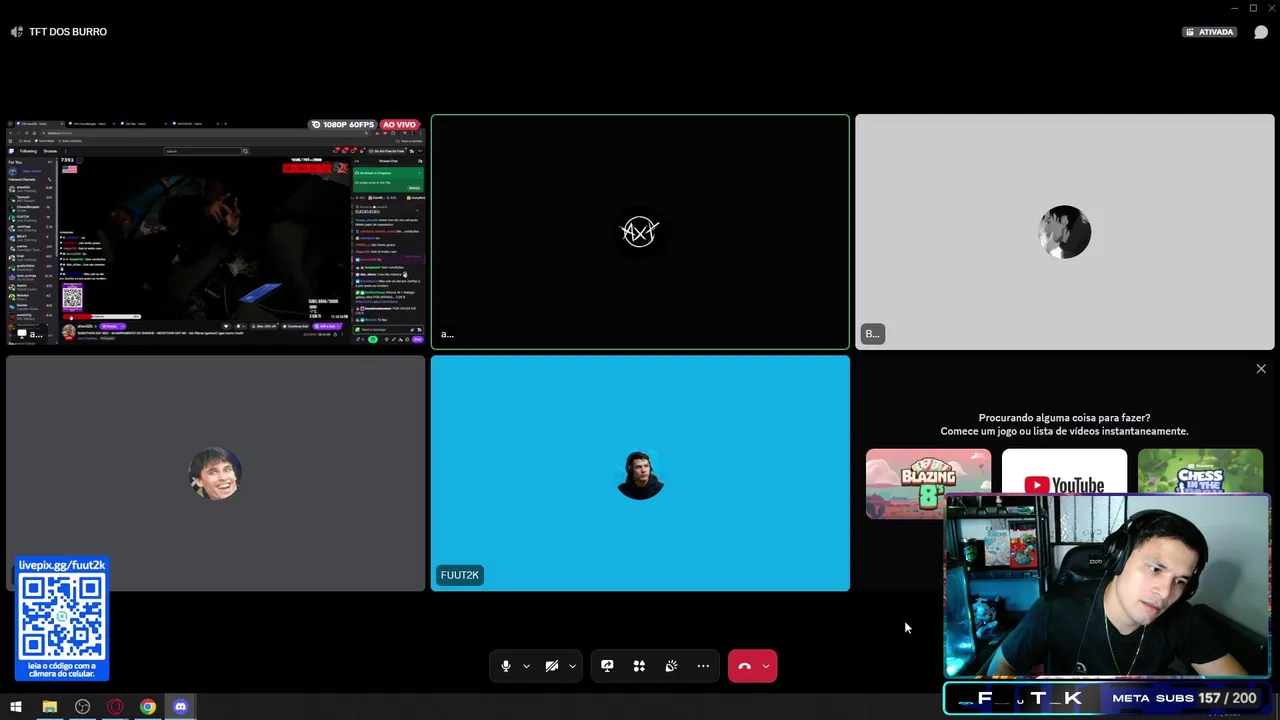Switch to Google Chrome on the taskbar
The image size is (1280, 720).
(x=148, y=707)
